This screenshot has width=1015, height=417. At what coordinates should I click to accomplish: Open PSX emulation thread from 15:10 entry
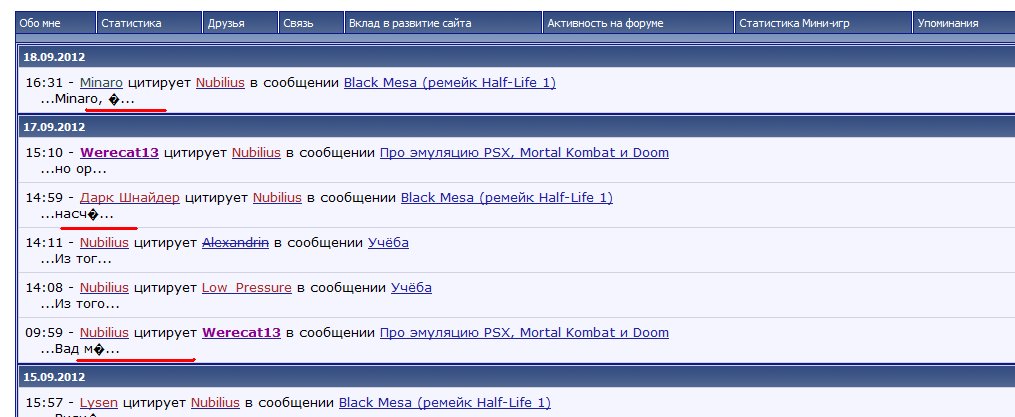pos(524,153)
